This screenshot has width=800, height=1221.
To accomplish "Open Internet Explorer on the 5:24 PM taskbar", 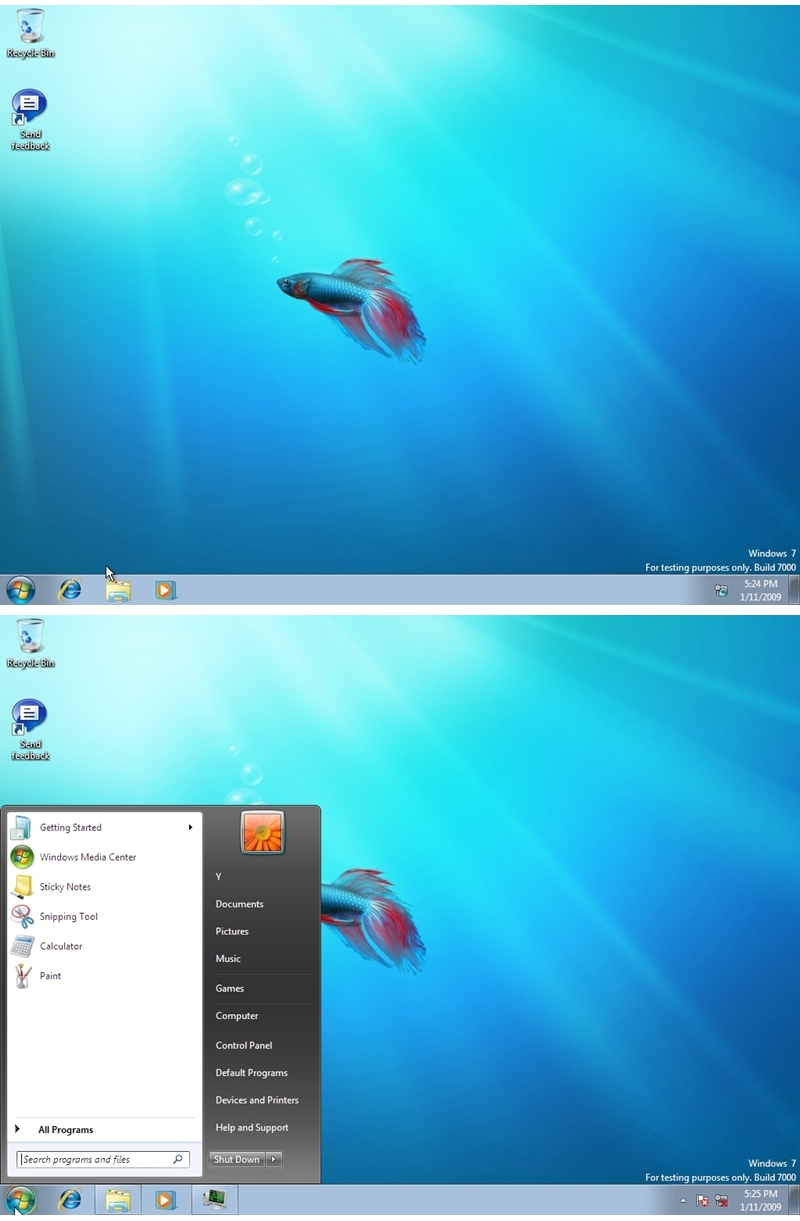I will (x=70, y=591).
